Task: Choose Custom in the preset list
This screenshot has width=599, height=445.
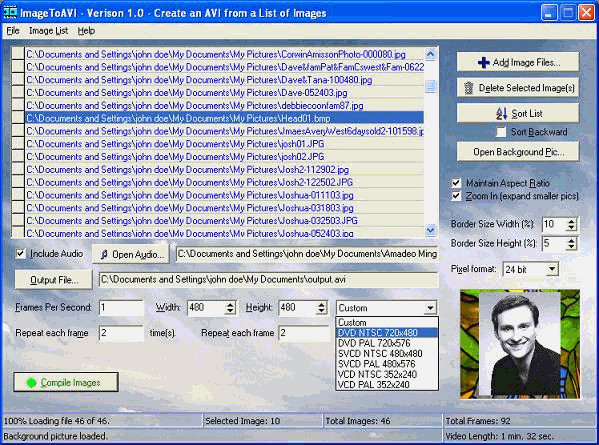Action: [387, 322]
